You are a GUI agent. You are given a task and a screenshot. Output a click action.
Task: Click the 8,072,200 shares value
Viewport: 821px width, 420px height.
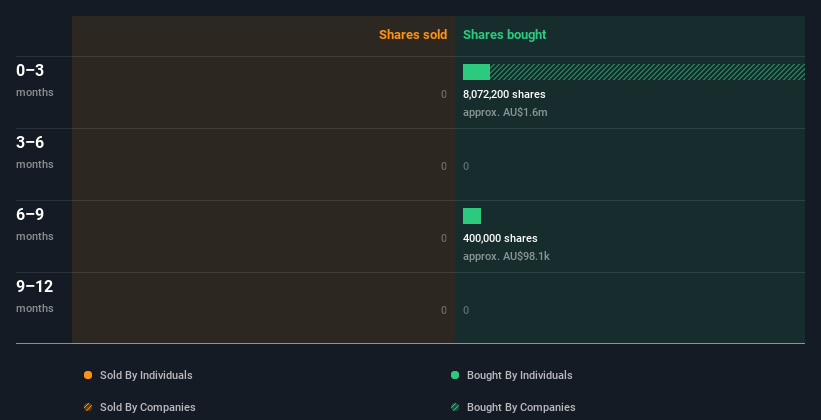click(504, 94)
